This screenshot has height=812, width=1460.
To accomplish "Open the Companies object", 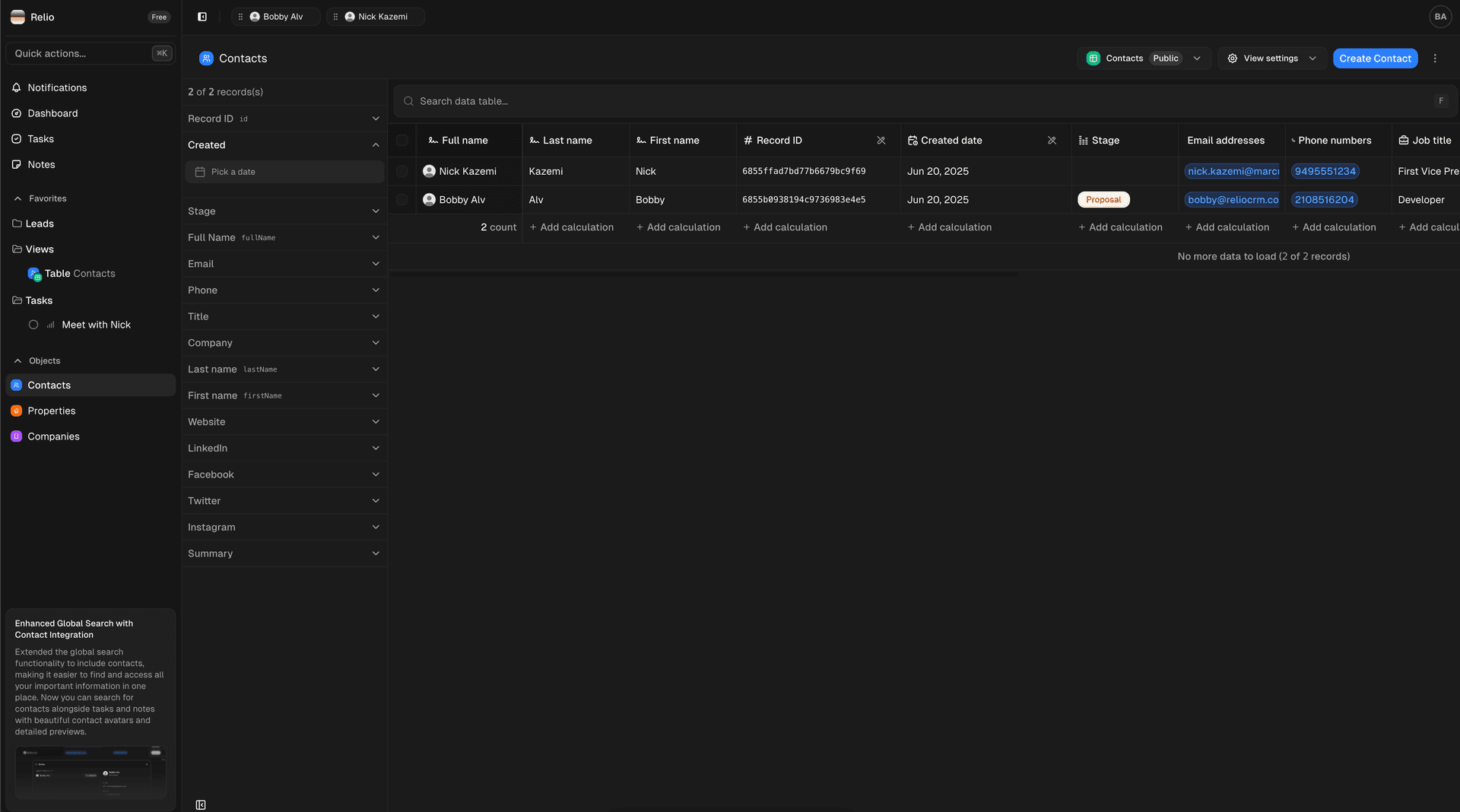I will (53, 436).
